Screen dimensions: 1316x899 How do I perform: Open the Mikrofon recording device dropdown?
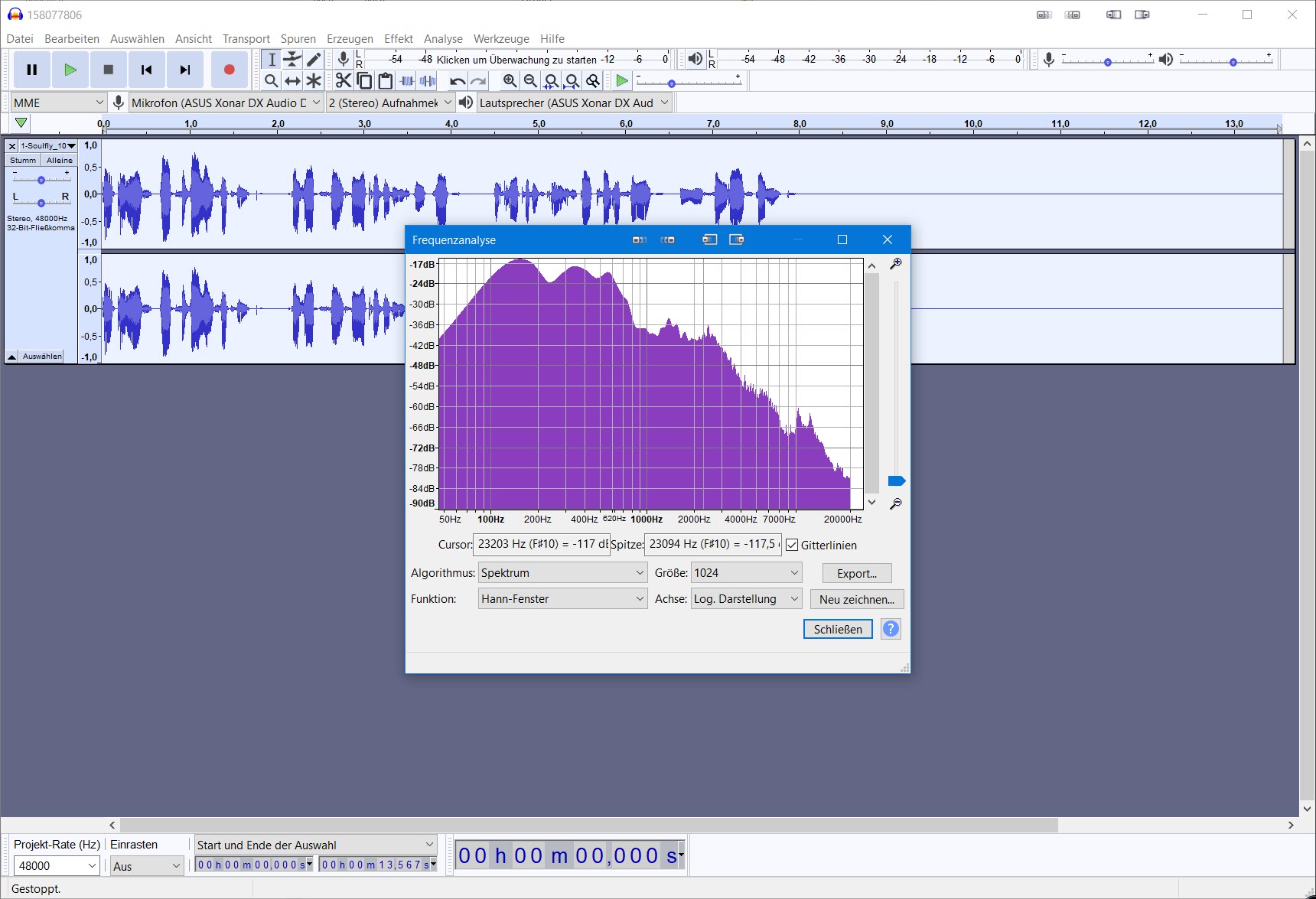coord(226,103)
